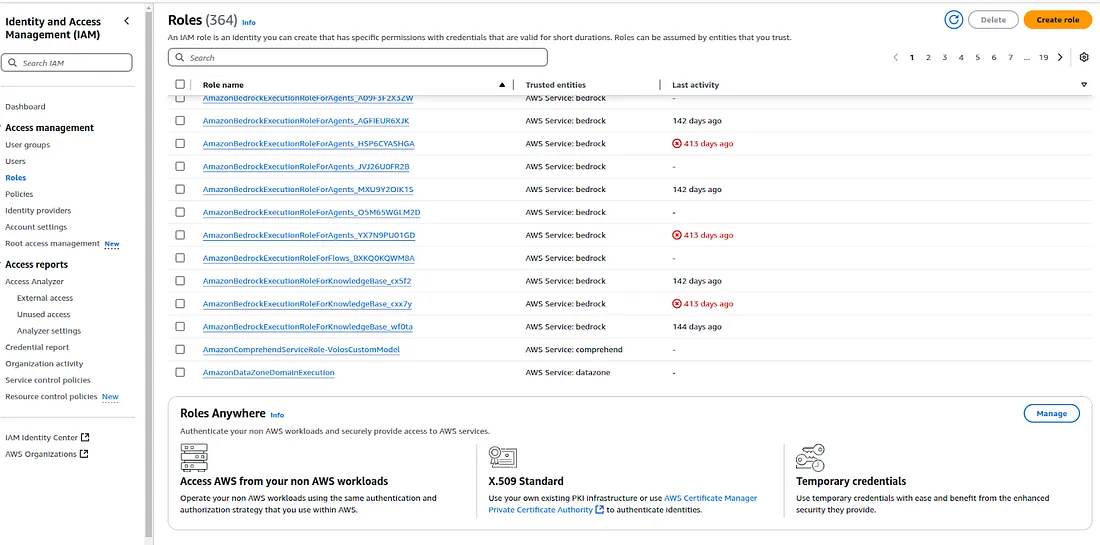Open table preferences gear icon
The height and width of the screenshot is (545, 1100).
point(1084,58)
